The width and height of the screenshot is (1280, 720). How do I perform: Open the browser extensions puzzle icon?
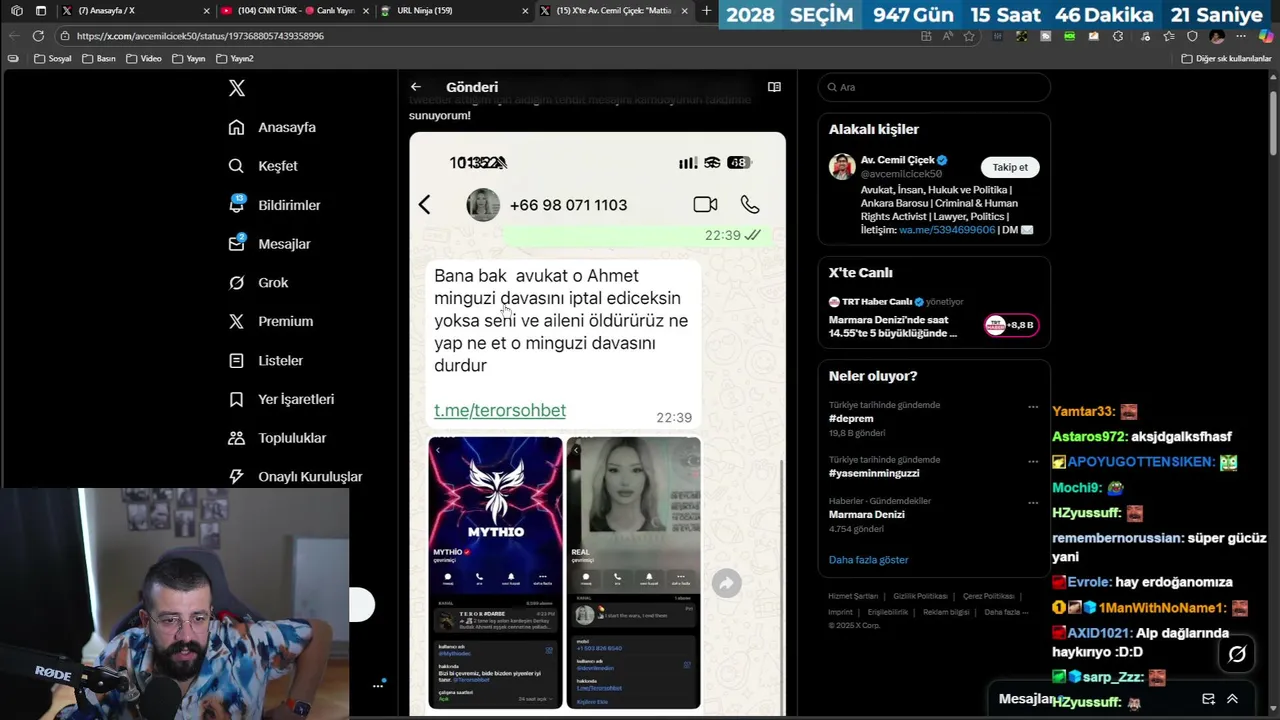tap(1118, 36)
